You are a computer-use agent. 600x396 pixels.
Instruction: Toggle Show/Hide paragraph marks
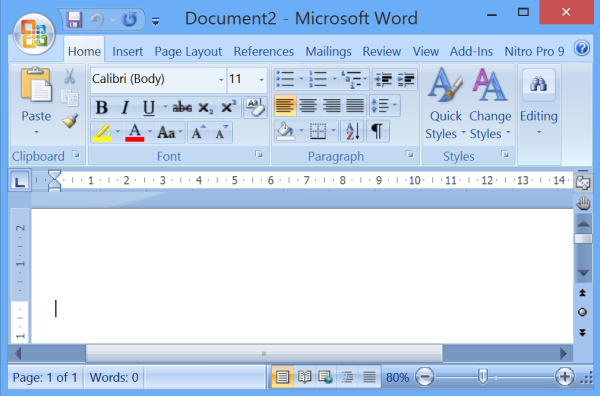377,131
